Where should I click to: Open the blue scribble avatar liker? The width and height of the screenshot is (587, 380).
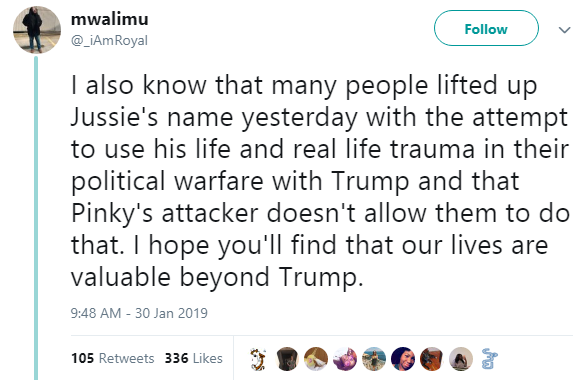[489, 359]
